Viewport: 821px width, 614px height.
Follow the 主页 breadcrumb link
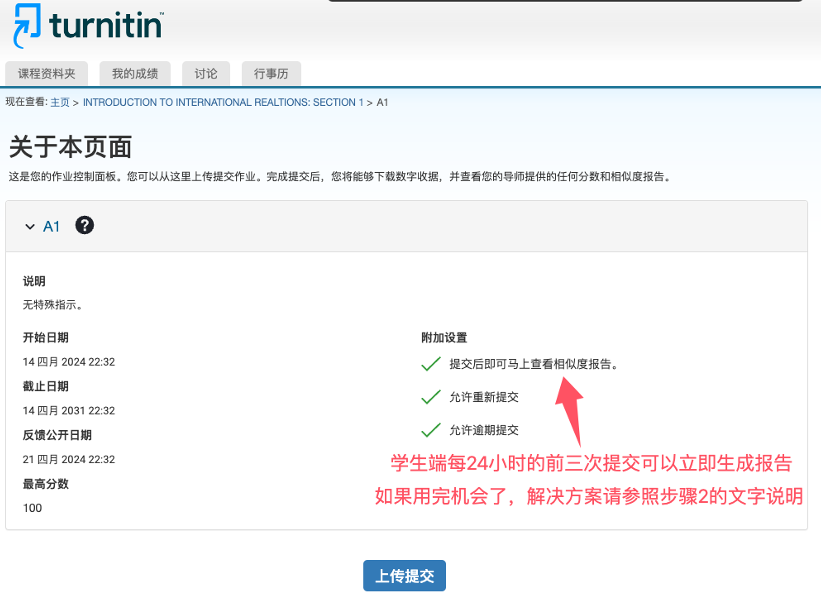(60, 103)
